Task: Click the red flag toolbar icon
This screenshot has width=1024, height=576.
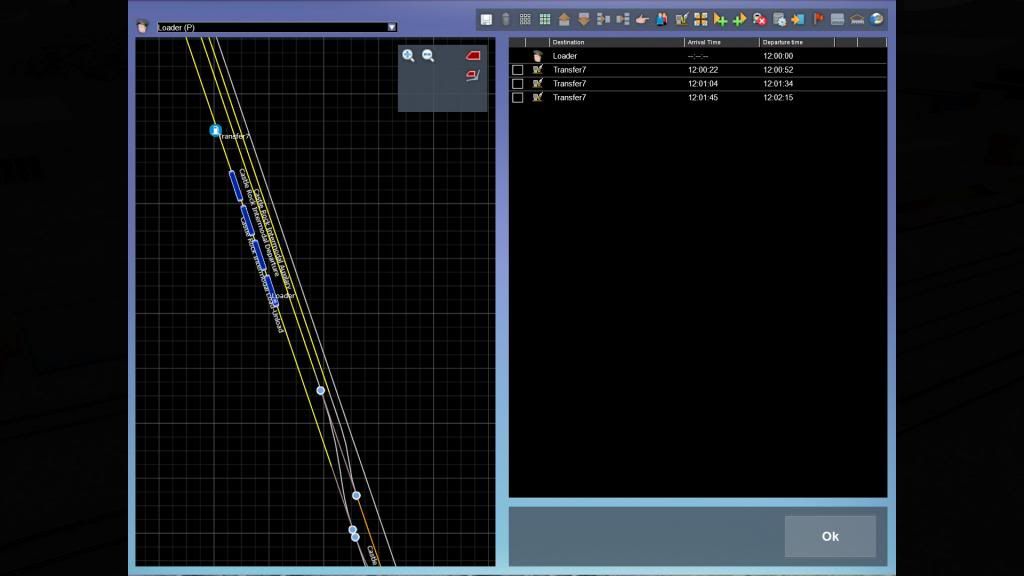Action: (x=818, y=20)
